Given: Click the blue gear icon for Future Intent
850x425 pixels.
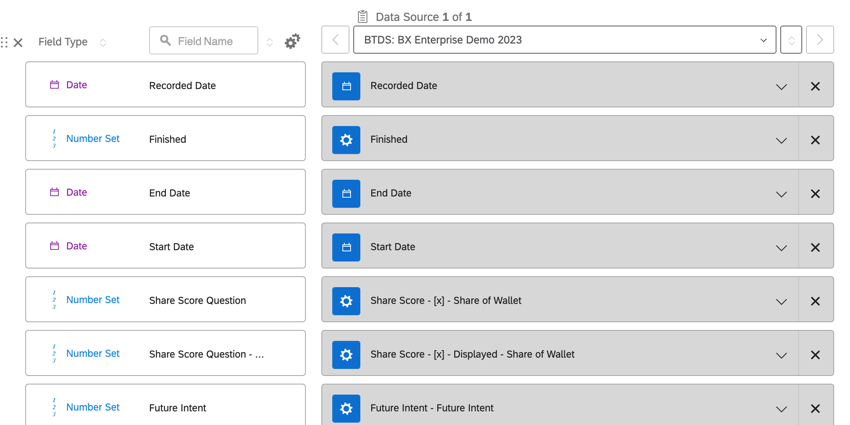Looking at the screenshot, I should pyautogui.click(x=346, y=408).
